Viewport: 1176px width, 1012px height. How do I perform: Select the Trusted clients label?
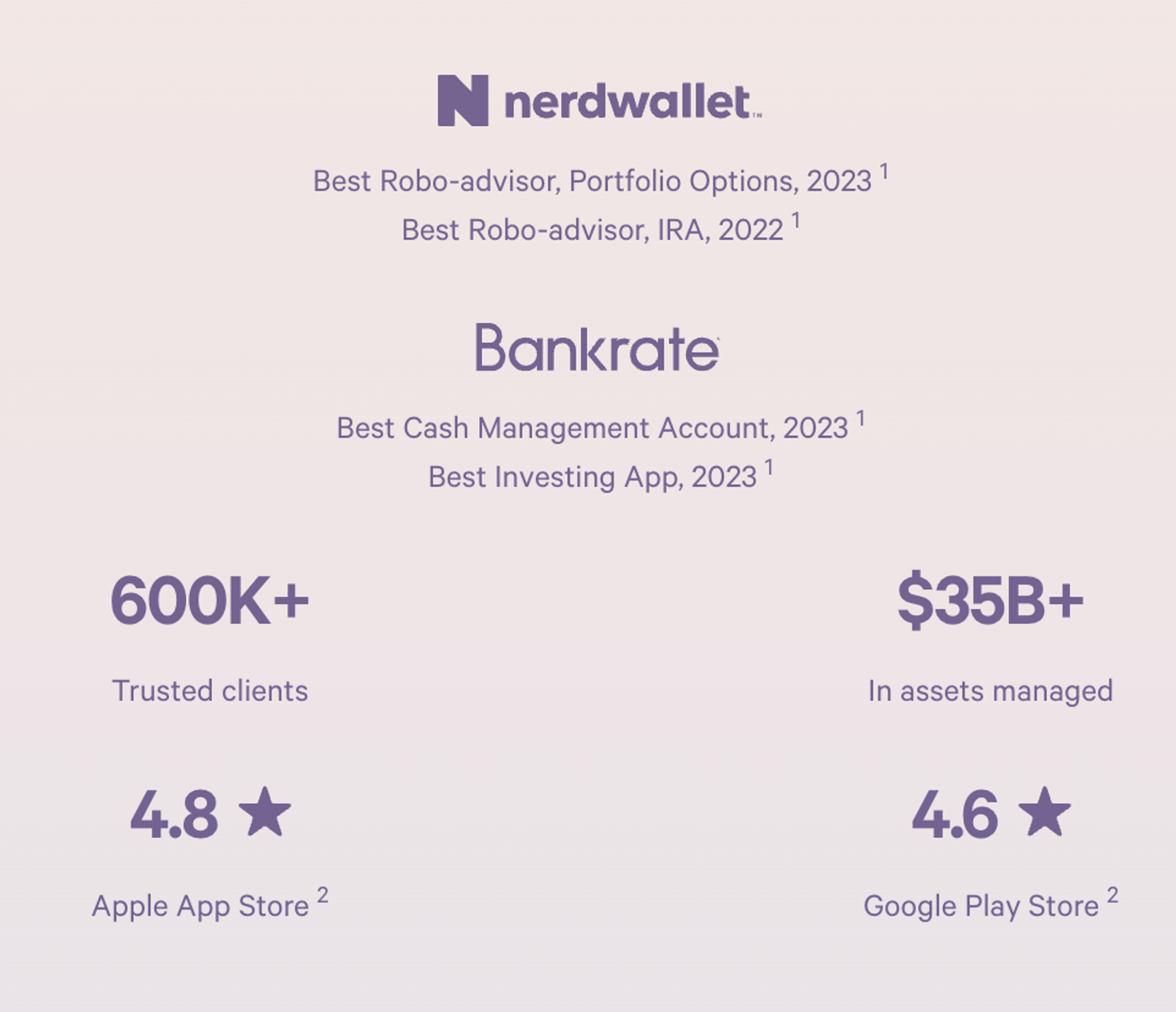coord(210,690)
